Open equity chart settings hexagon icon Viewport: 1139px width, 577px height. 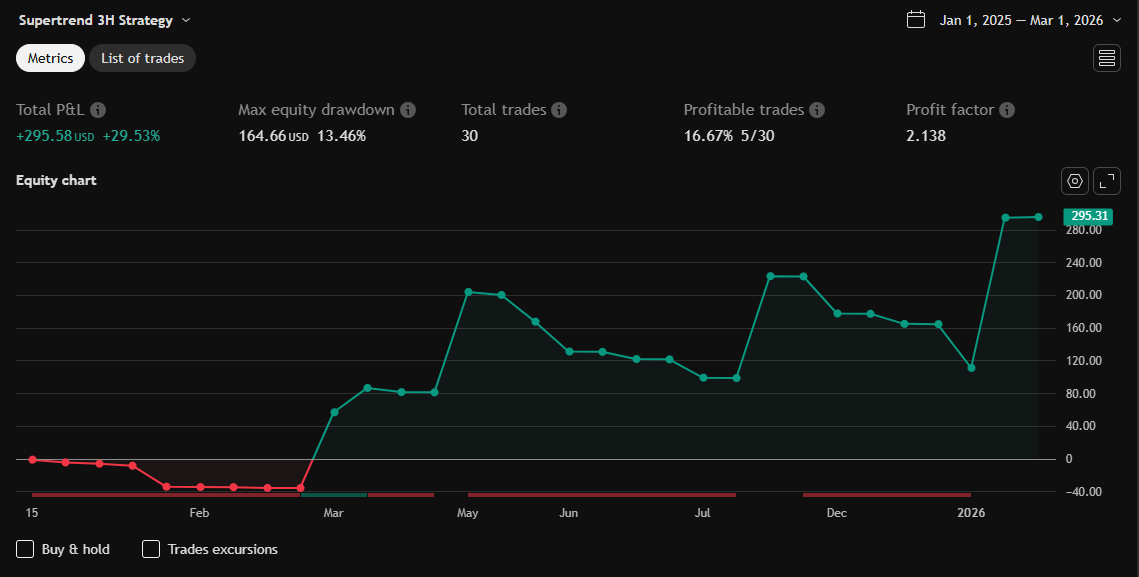coord(1075,181)
